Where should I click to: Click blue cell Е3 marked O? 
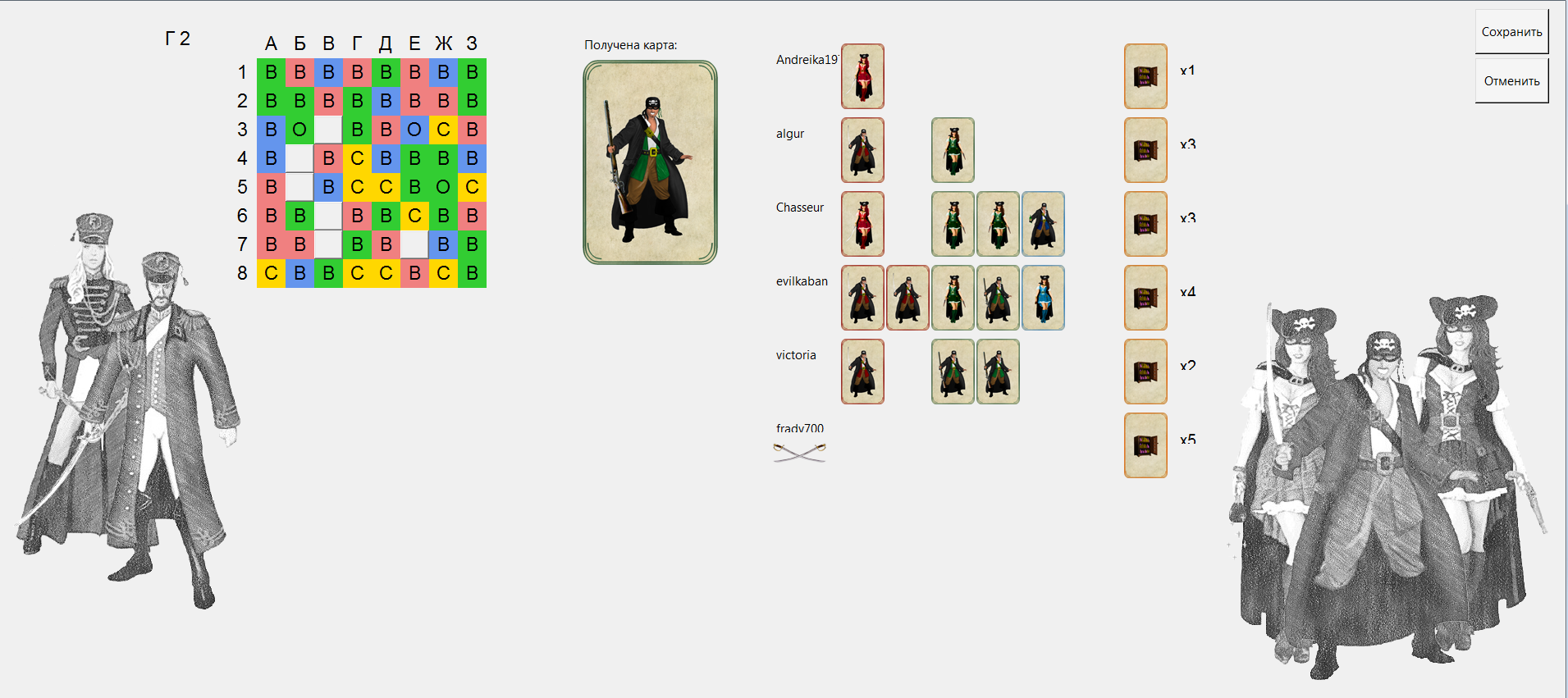click(414, 130)
